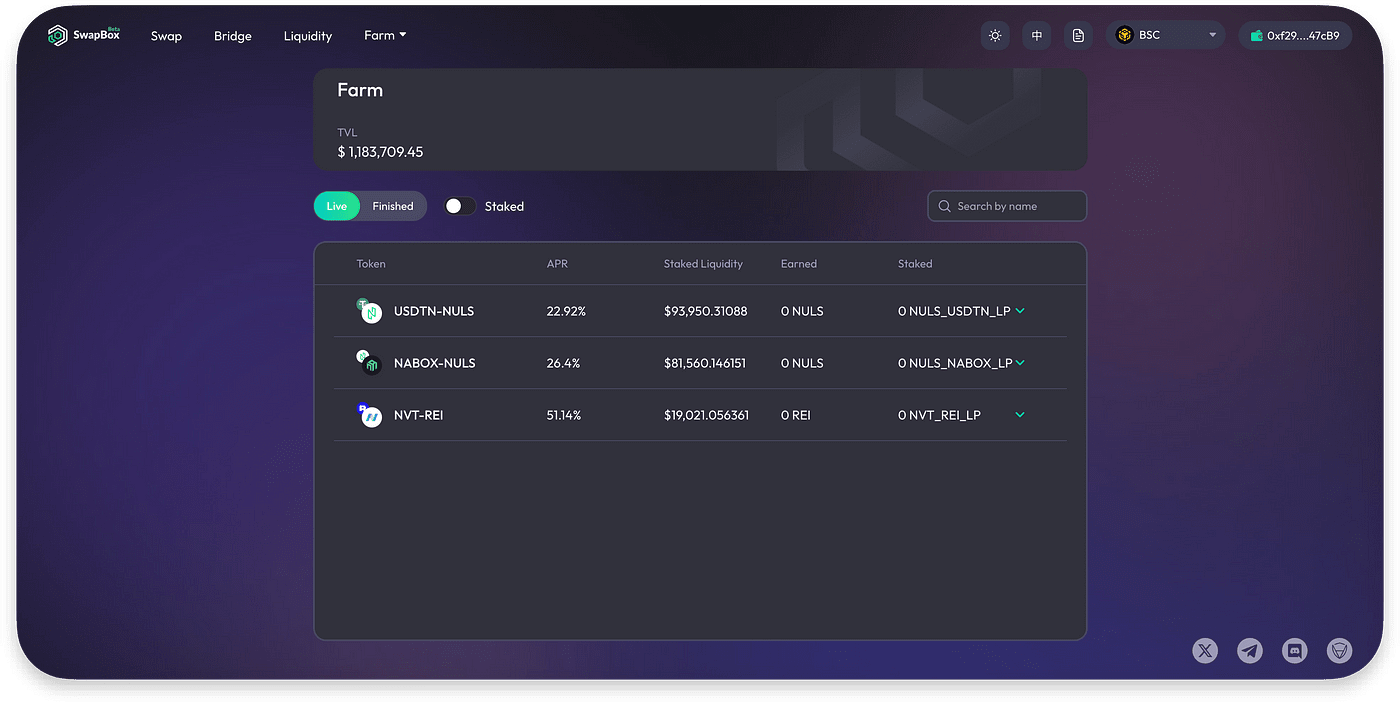The height and width of the screenshot is (707, 1400).
Task: Go to the Swap page
Action: click(x=166, y=36)
